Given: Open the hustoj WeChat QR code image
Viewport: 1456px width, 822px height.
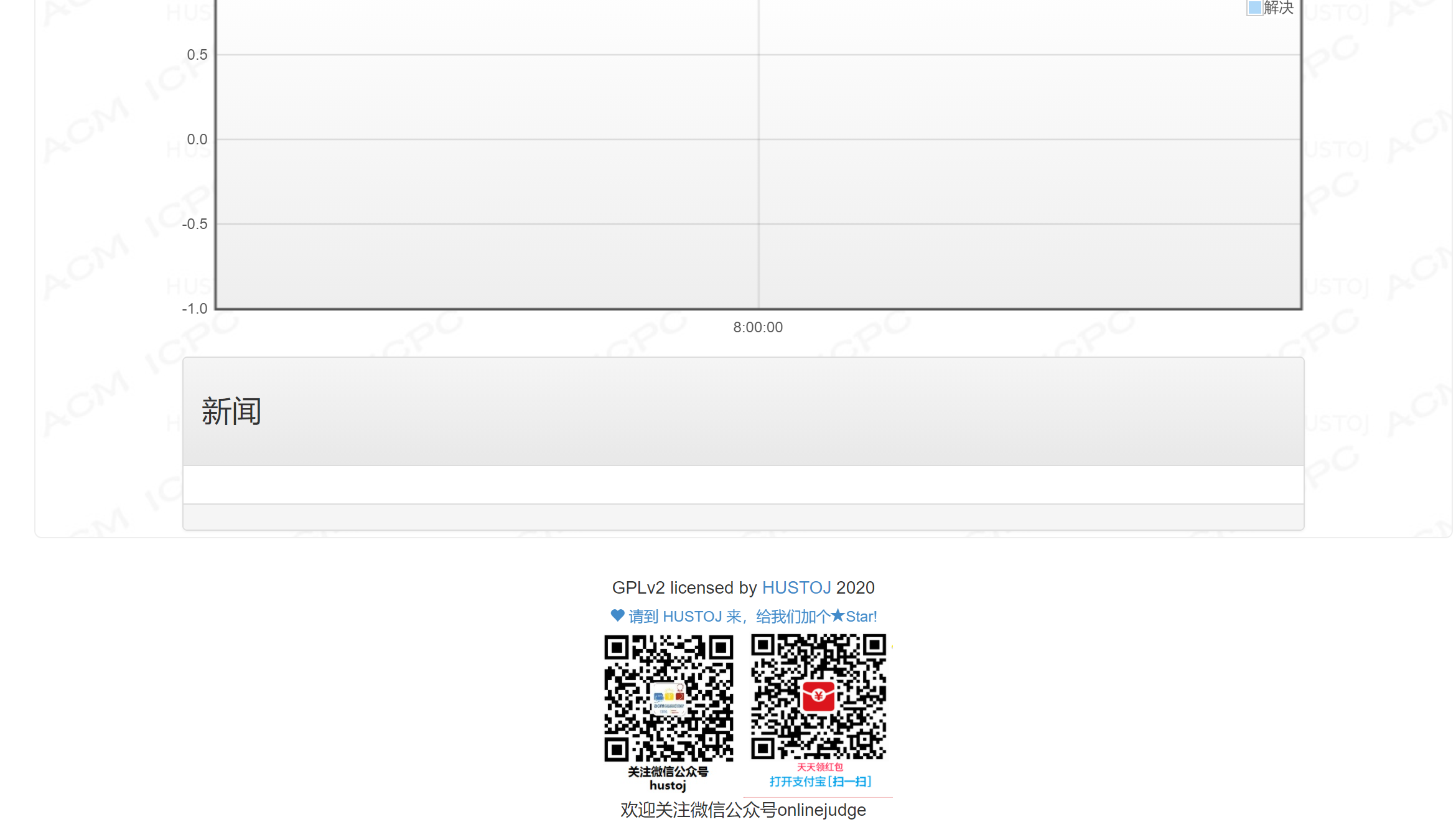Looking at the screenshot, I should click(668, 713).
